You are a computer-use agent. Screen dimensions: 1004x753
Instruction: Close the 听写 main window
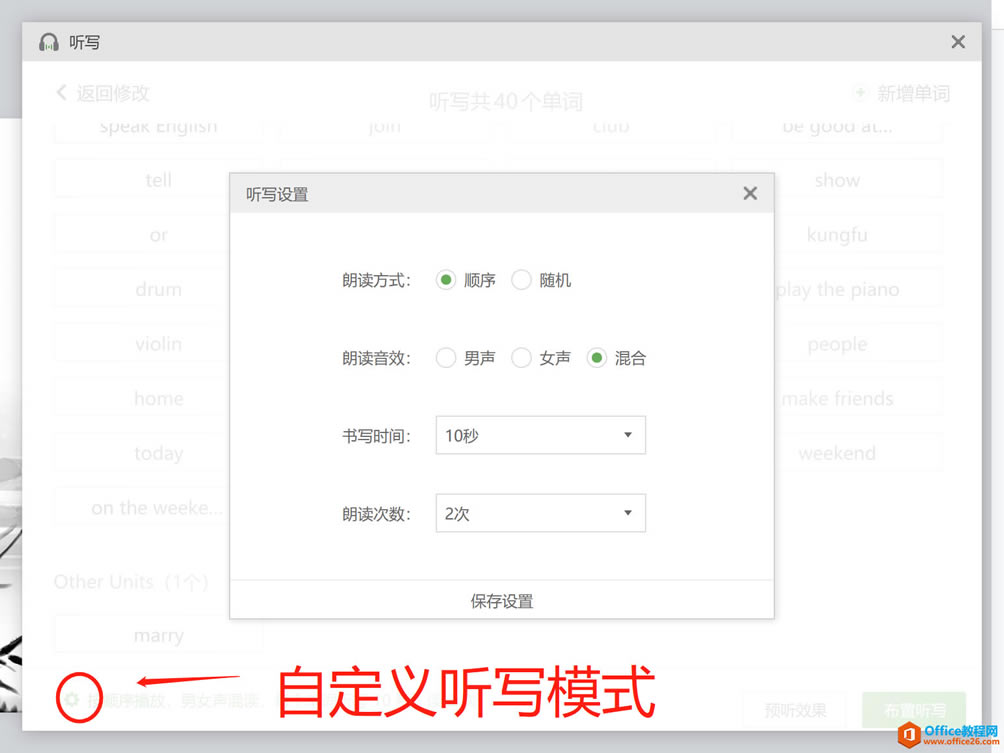click(958, 42)
